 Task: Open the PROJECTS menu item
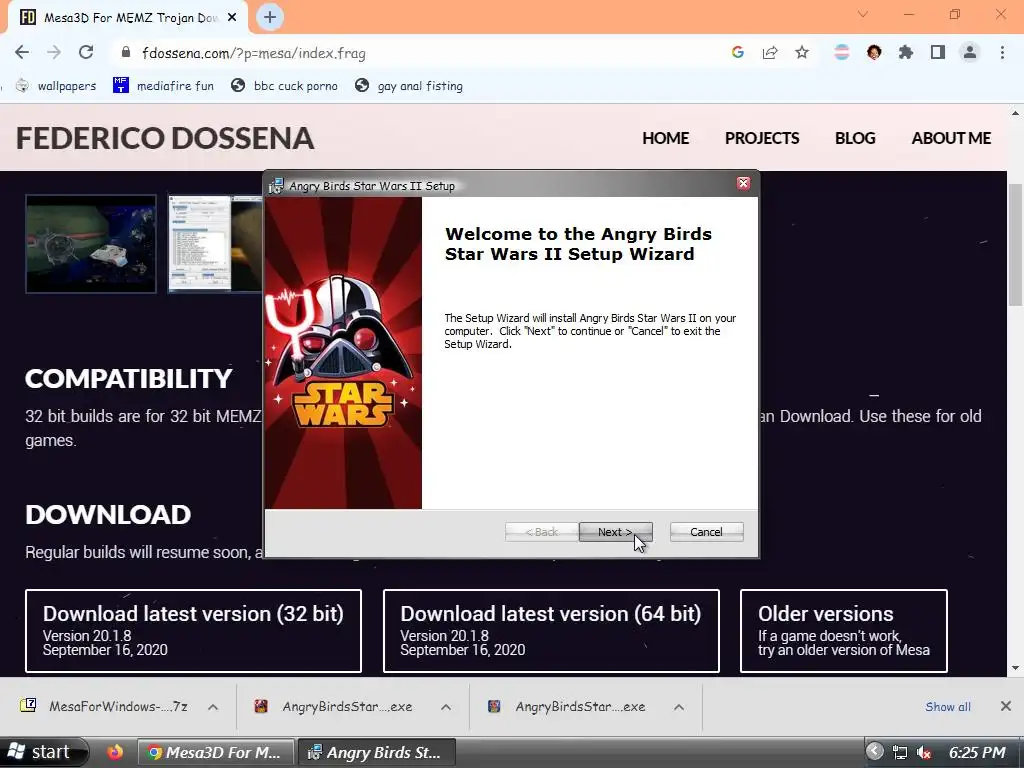coord(762,138)
